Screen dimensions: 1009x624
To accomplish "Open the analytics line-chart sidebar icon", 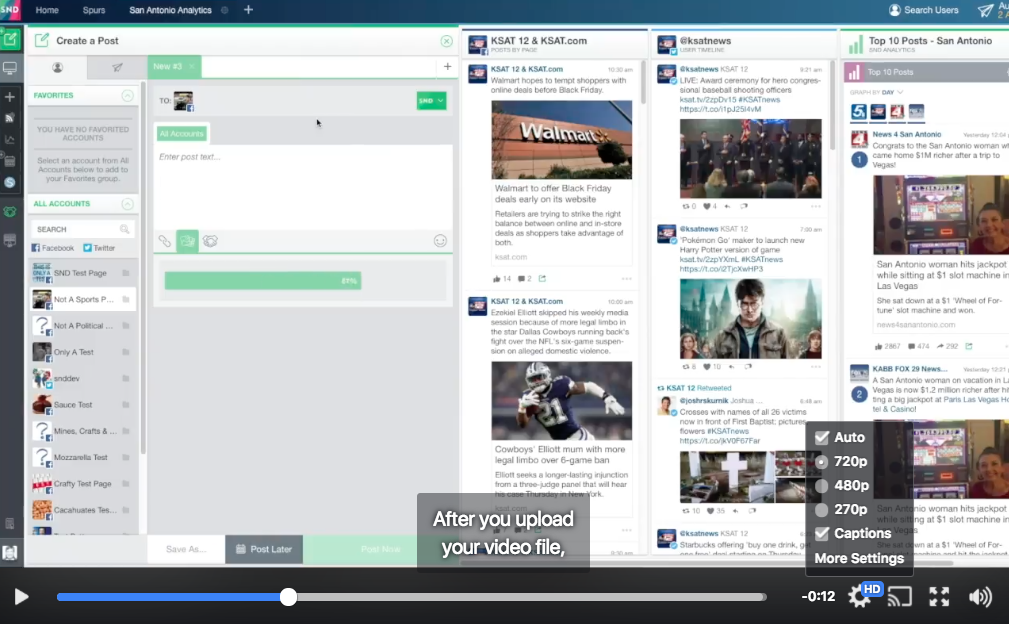I will tap(10, 139).
